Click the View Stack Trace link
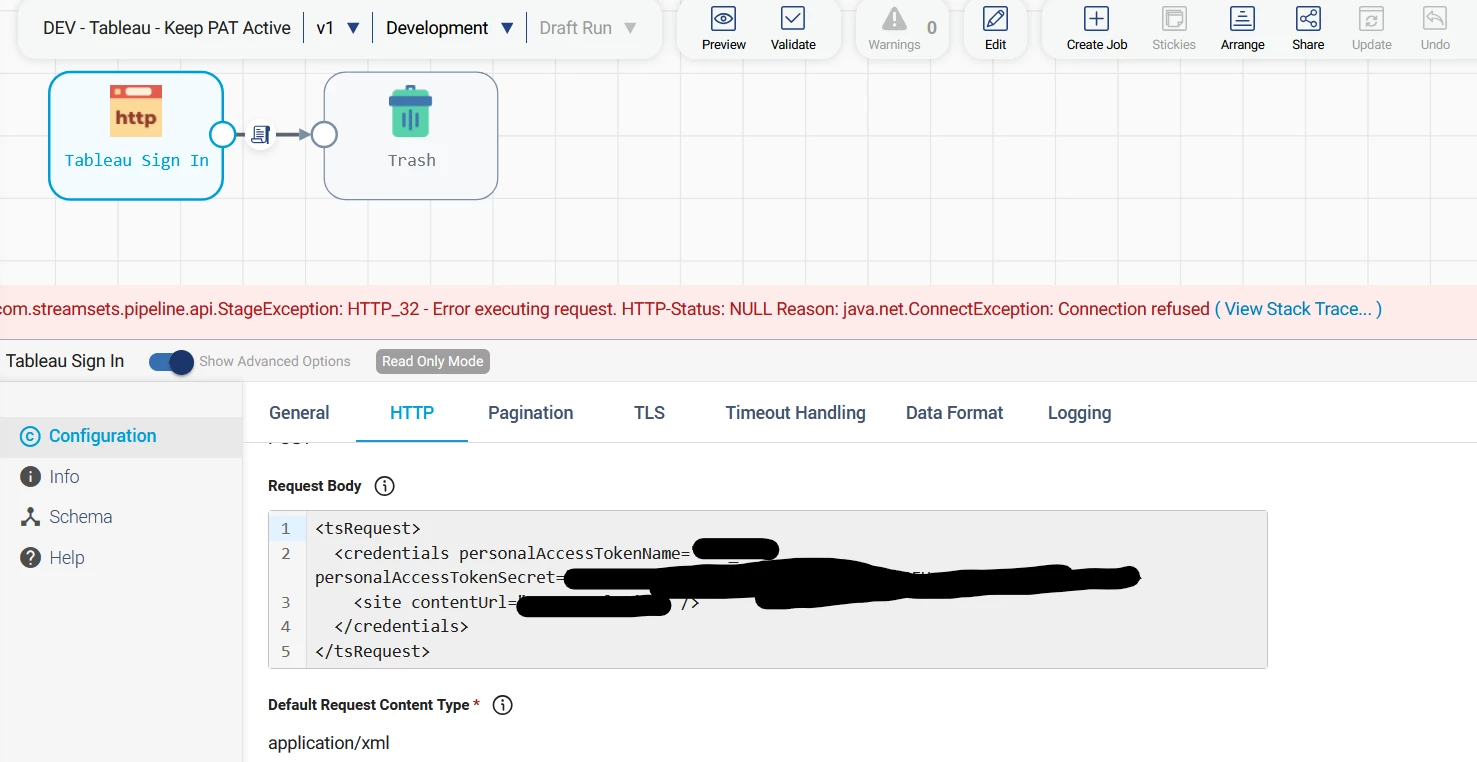The image size is (1477, 762). coord(1298,309)
